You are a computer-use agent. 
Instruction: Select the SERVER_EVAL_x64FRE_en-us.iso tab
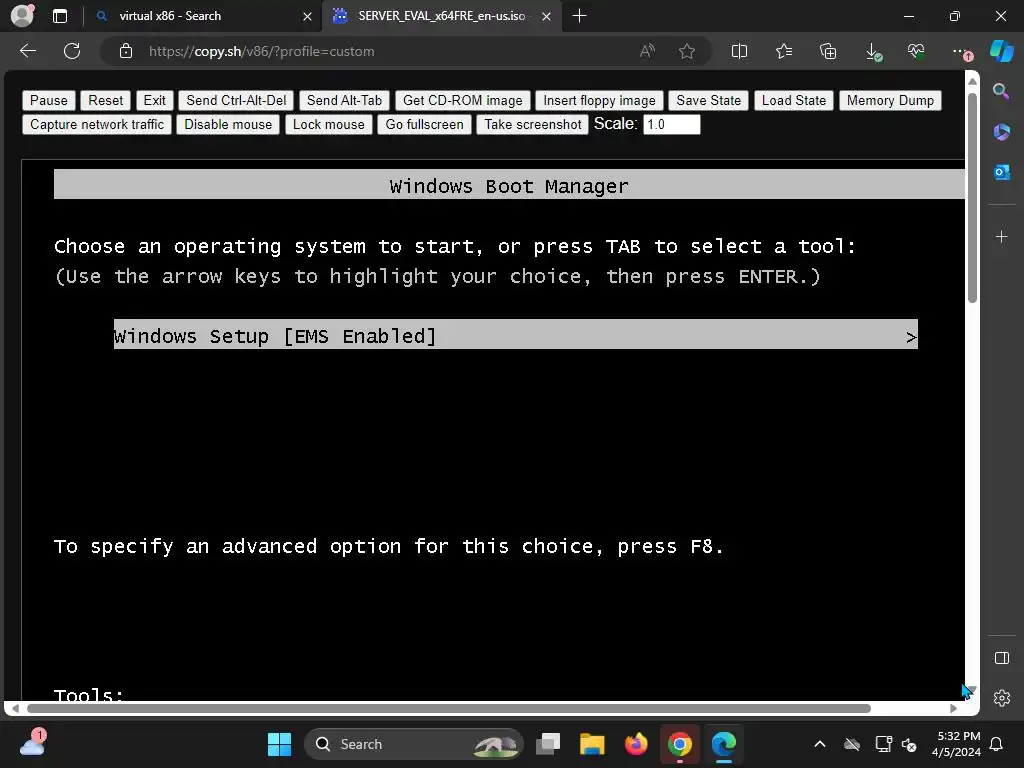click(441, 16)
